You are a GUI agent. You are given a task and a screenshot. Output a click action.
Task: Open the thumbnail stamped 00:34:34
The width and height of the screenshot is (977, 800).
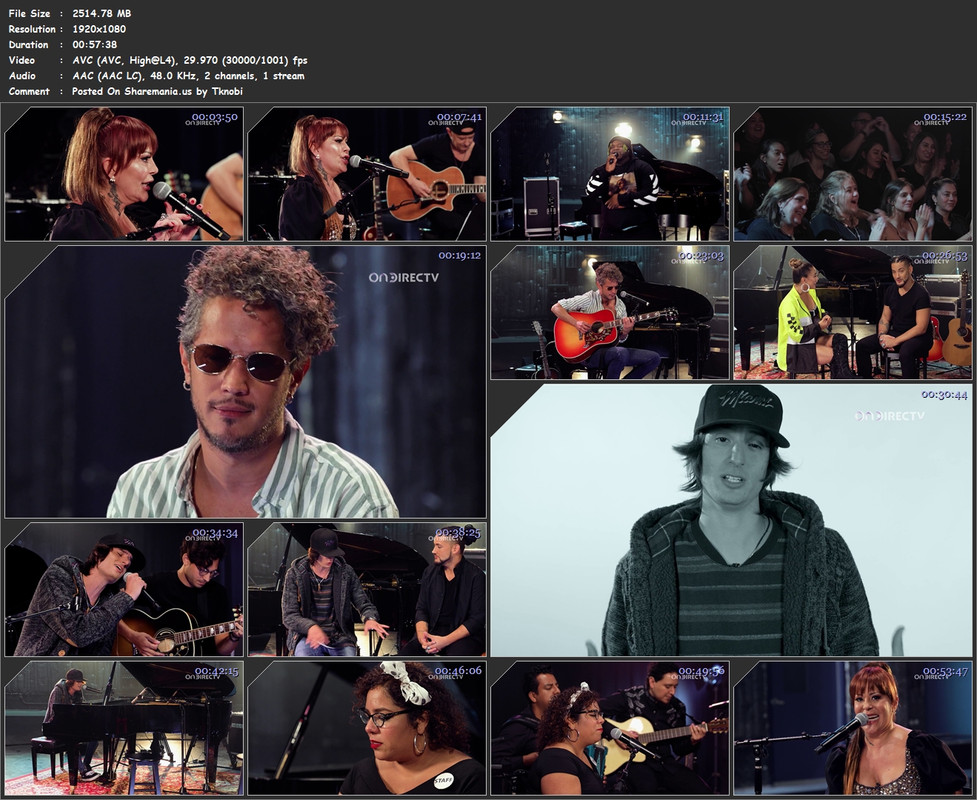[x=124, y=589]
